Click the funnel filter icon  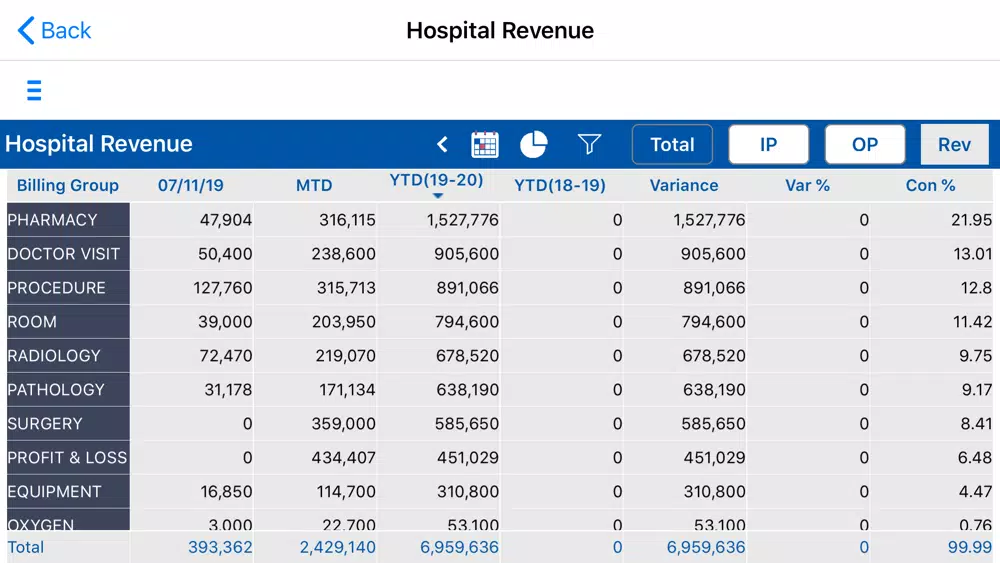pos(589,144)
